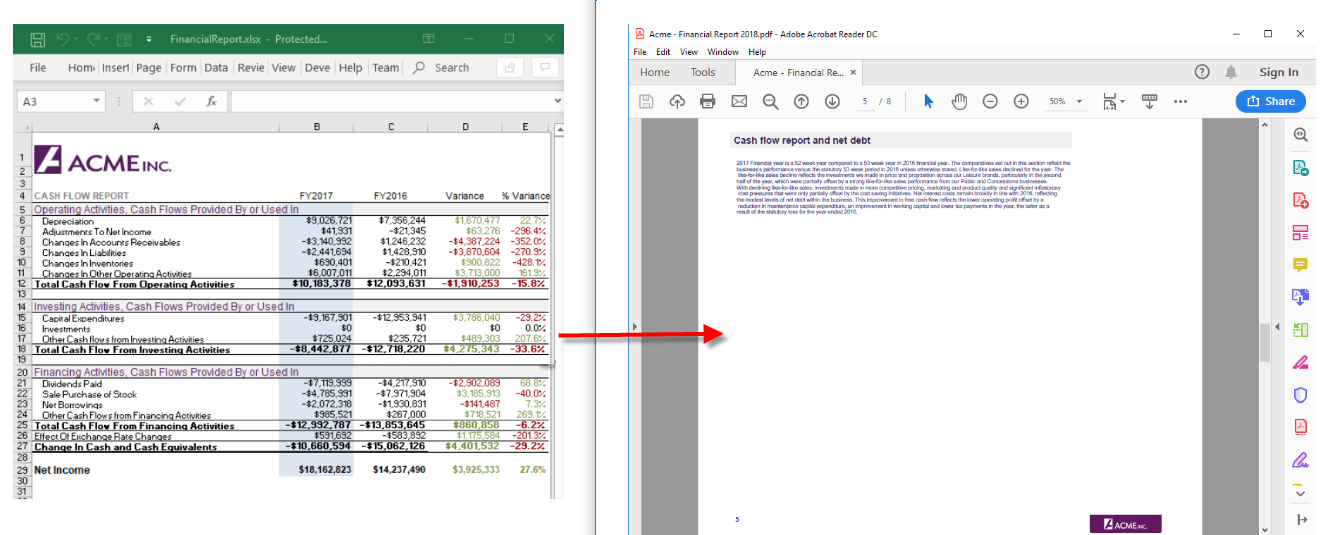Click Sign In in Acrobat
Viewport: 1336px width, 535px height.
point(1279,72)
